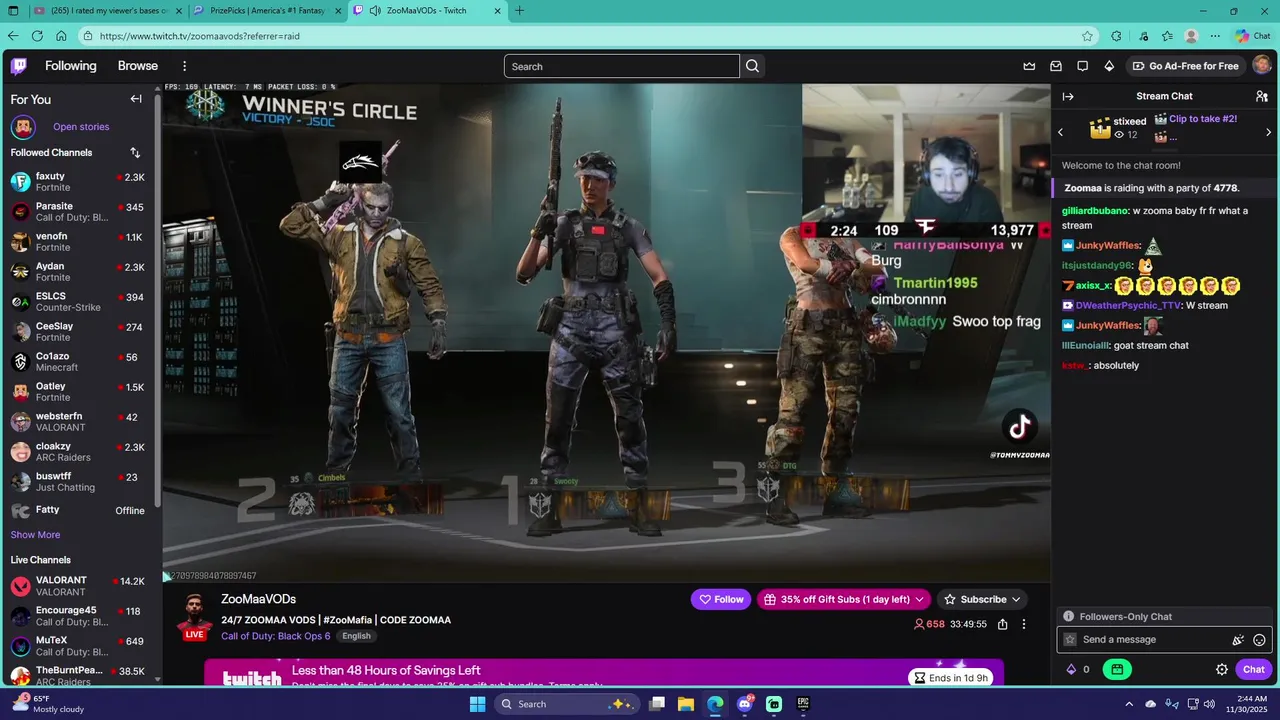Image resolution: width=1280 pixels, height=720 pixels.
Task: Open Call of Duty: Black Ops 6 category link
Action: click(276, 636)
